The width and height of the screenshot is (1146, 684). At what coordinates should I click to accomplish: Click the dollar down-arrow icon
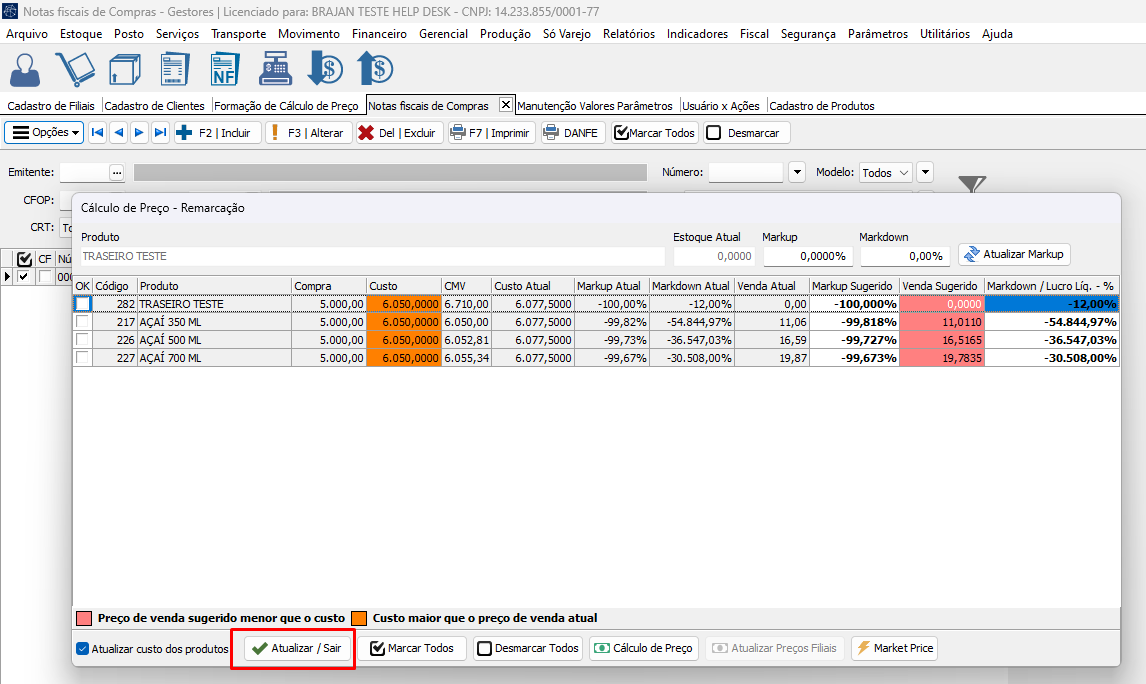pyautogui.click(x=325, y=70)
